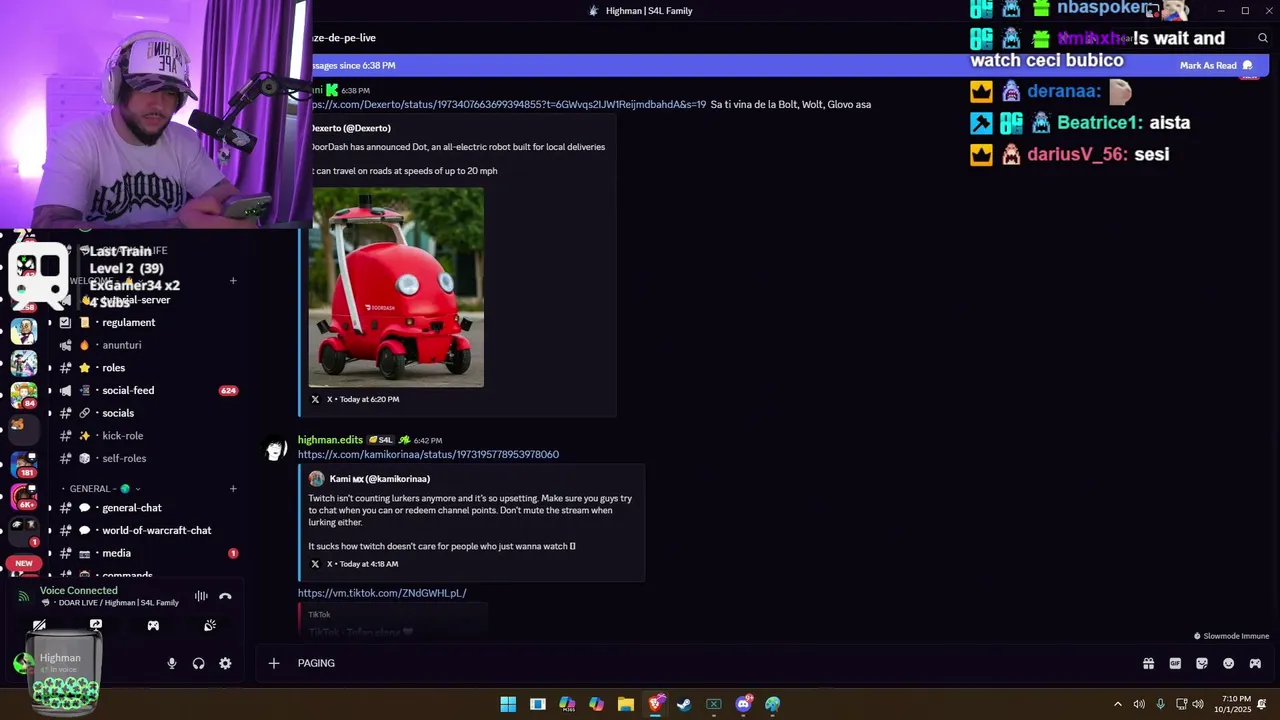The height and width of the screenshot is (720, 1280).
Task: Open noise suppression waveform icon
Action: click(201, 596)
